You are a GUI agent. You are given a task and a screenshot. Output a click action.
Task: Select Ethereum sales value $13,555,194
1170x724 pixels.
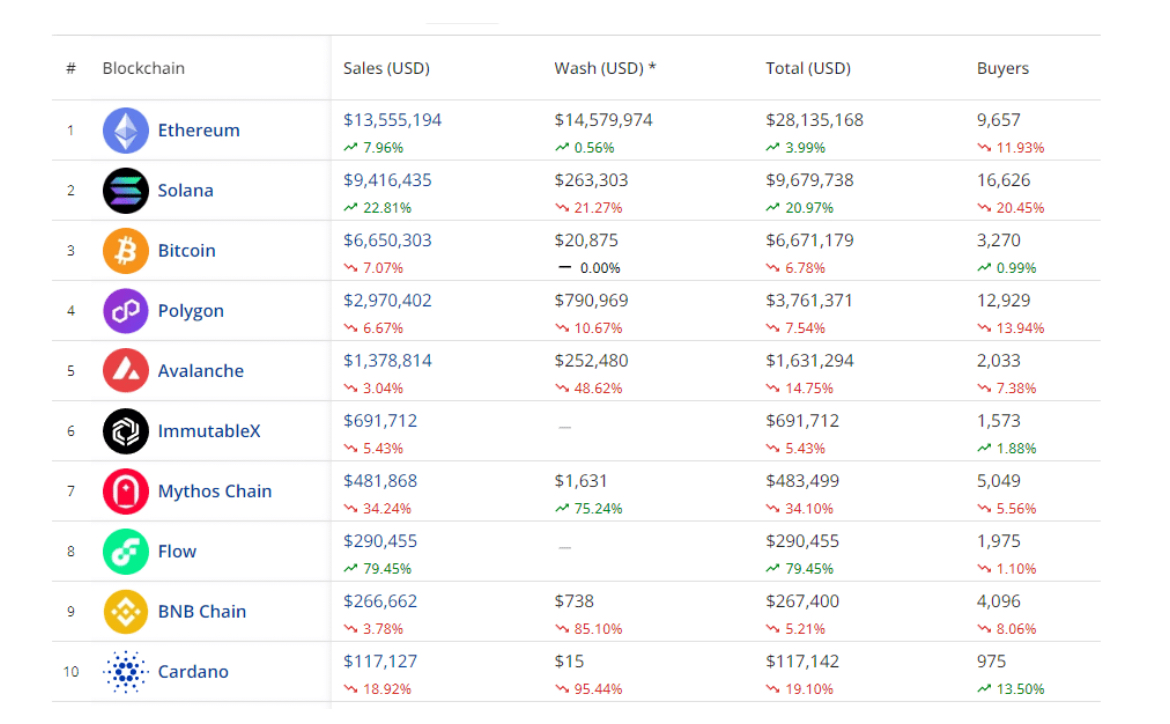(x=392, y=120)
